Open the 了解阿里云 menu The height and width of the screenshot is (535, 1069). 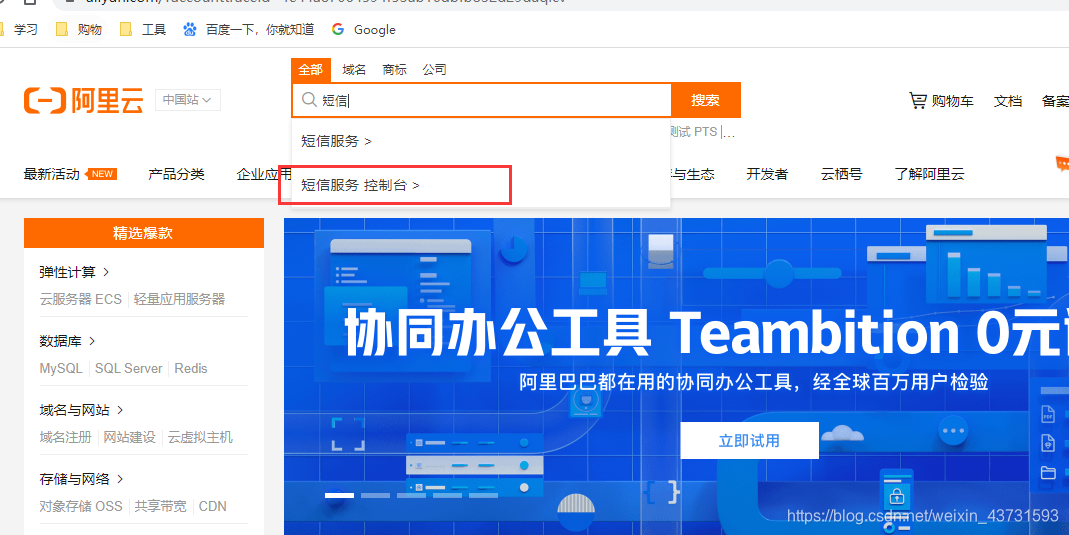pyautogui.click(x=929, y=174)
